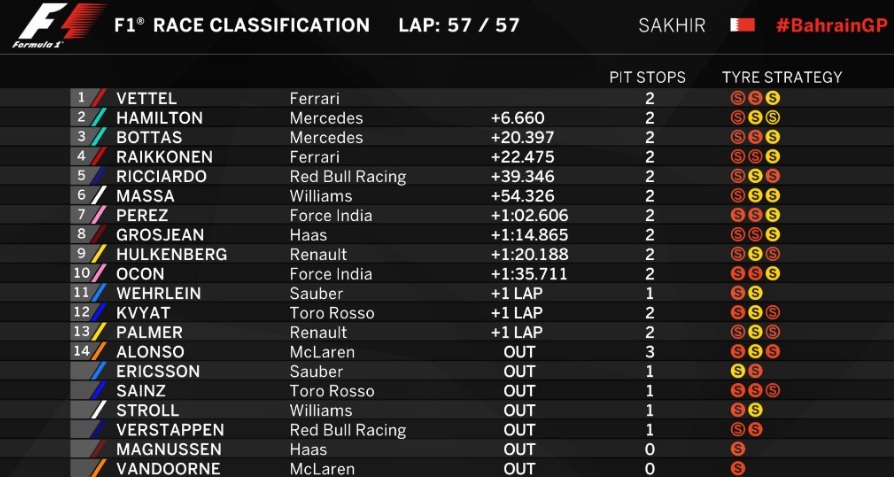894x477 pixels.
Task: Click Massa's Williams team name
Action: point(321,196)
